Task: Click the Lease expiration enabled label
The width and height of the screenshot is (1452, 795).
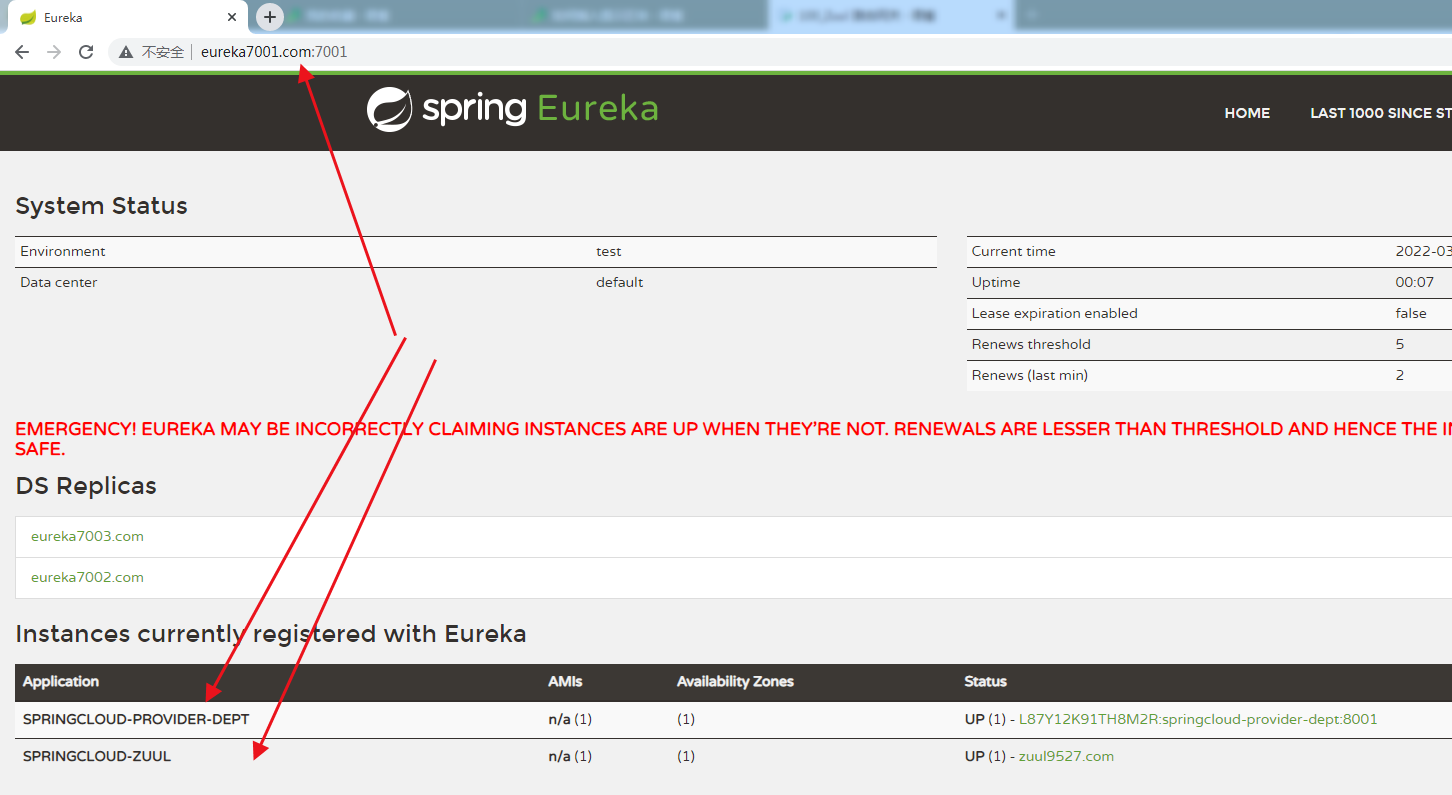Action: pos(1055,313)
